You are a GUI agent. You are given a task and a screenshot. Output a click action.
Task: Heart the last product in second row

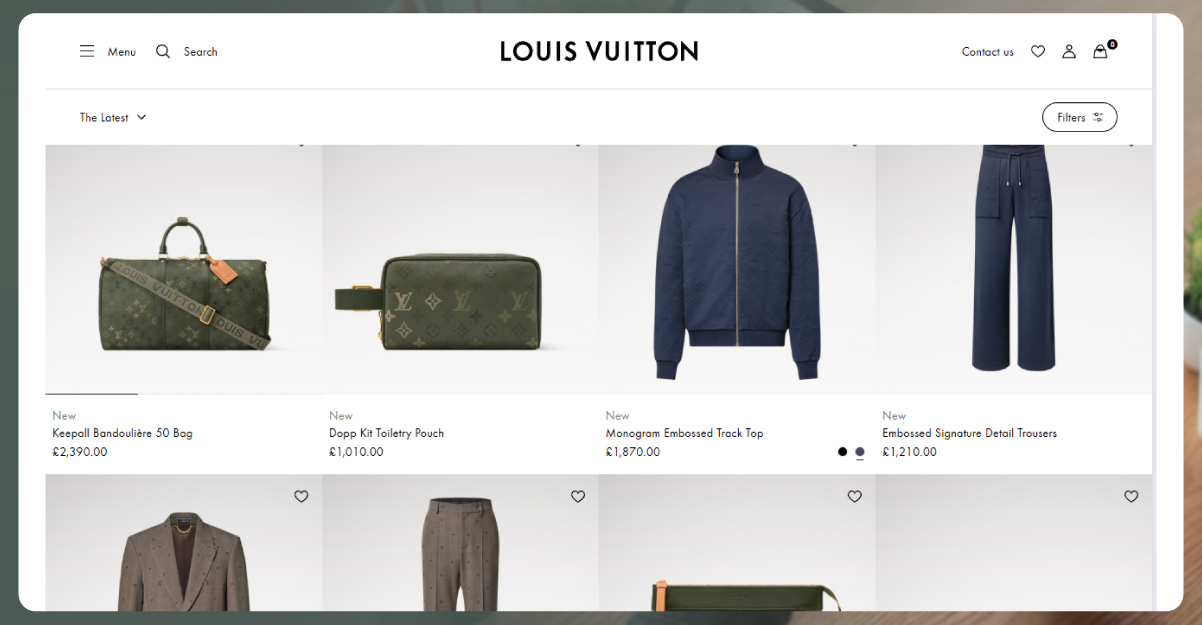[1131, 496]
